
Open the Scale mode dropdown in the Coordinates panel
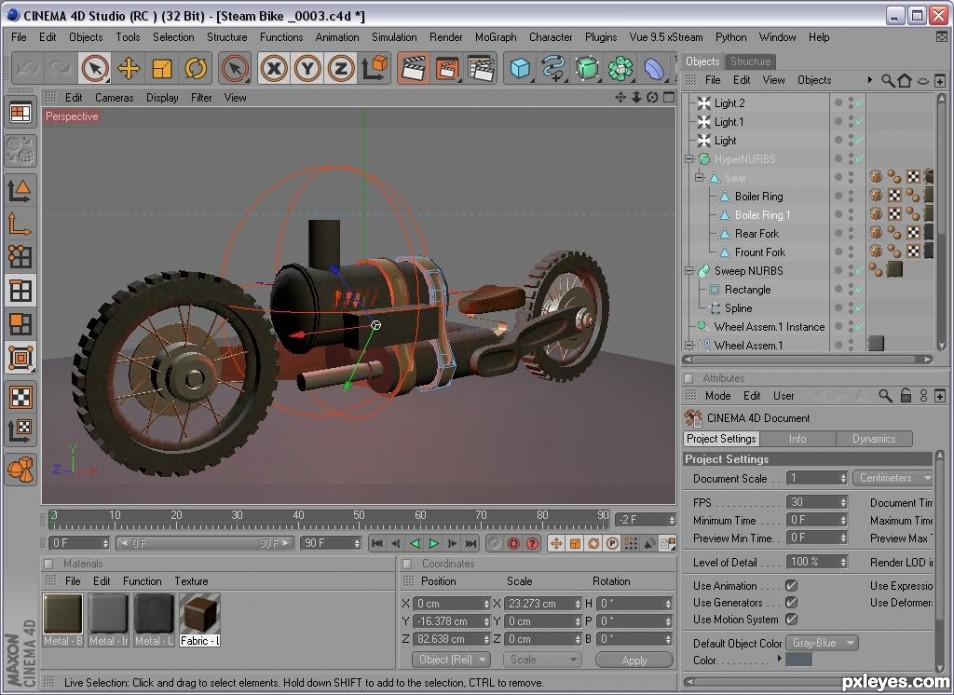pos(541,660)
